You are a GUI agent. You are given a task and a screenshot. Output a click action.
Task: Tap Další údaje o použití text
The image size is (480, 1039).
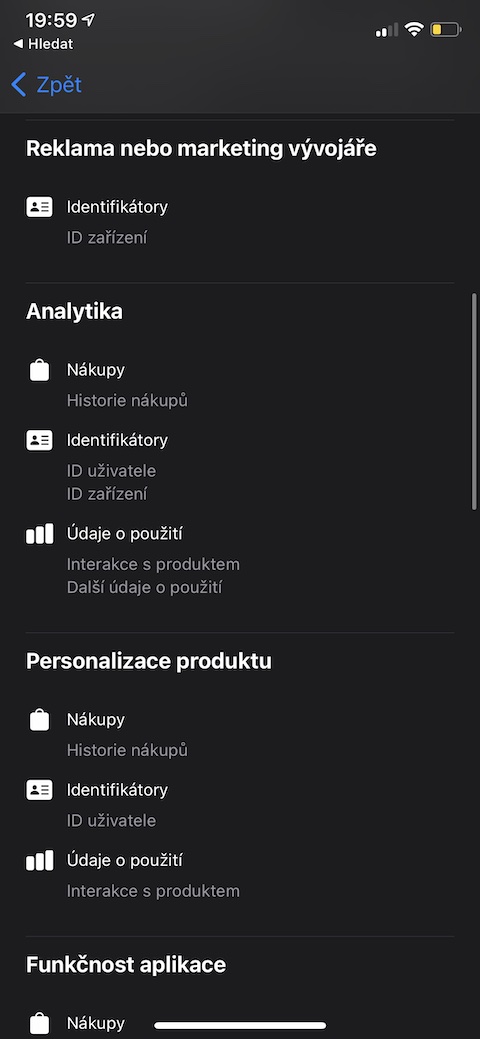tap(144, 587)
